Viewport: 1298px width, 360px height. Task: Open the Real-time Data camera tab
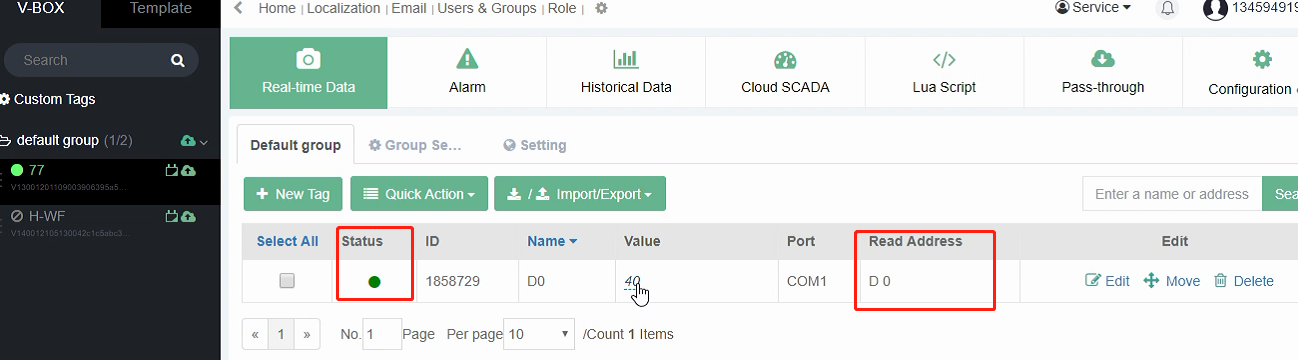308,72
